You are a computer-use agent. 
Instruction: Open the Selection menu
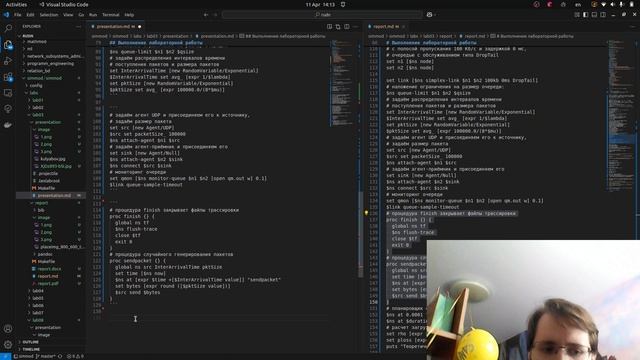point(49,15)
